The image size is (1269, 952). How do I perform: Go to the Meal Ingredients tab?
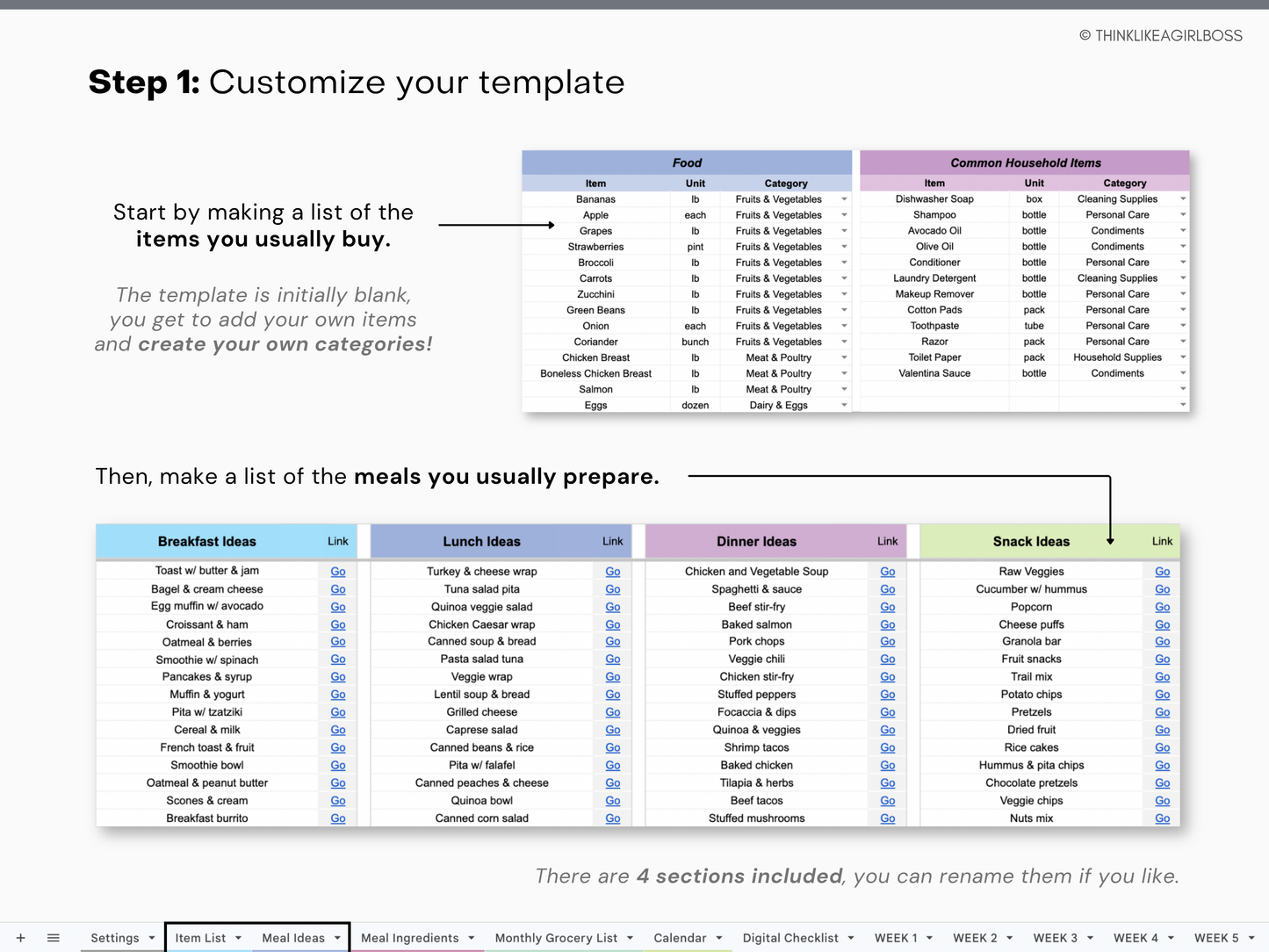409,938
